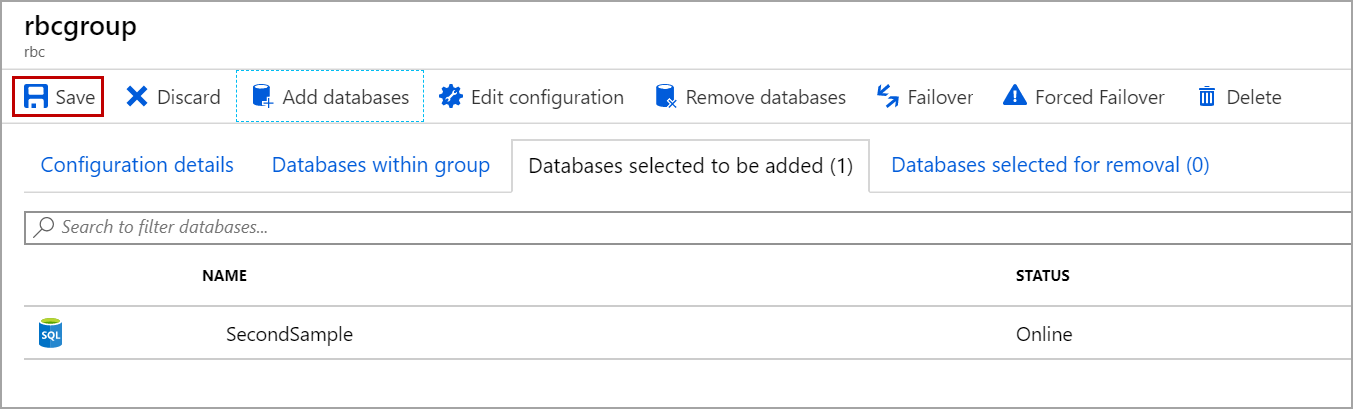Screen dimensions: 1353x409
Task: Click the Add databases cylinder icon
Action: click(262, 97)
